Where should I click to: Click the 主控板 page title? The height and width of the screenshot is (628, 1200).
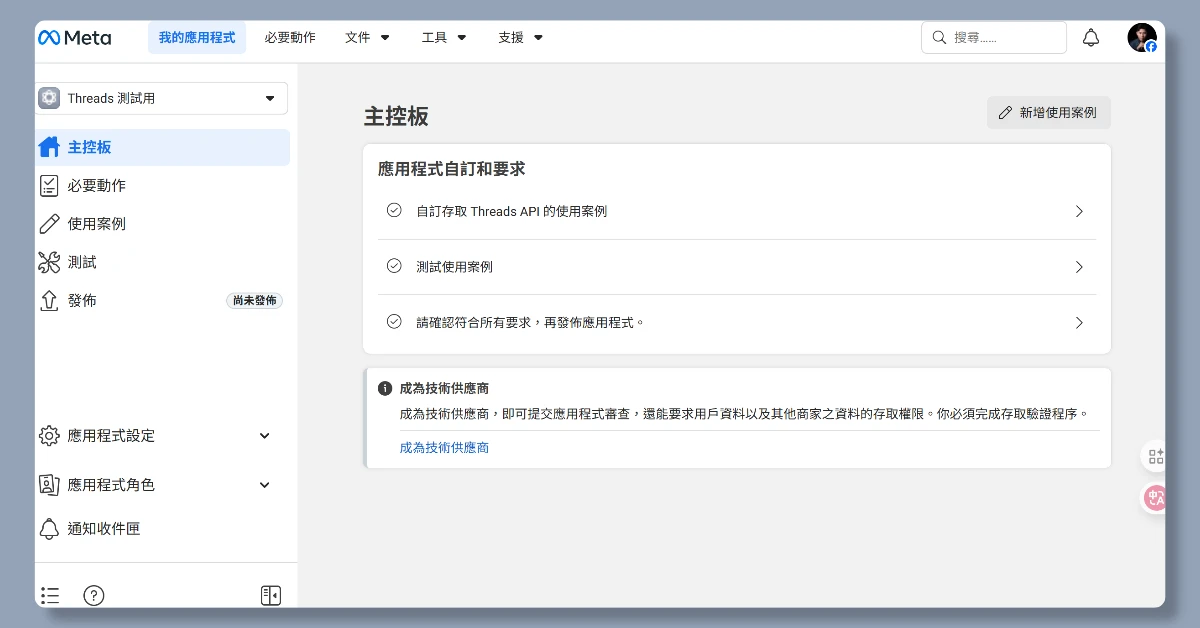(396, 116)
